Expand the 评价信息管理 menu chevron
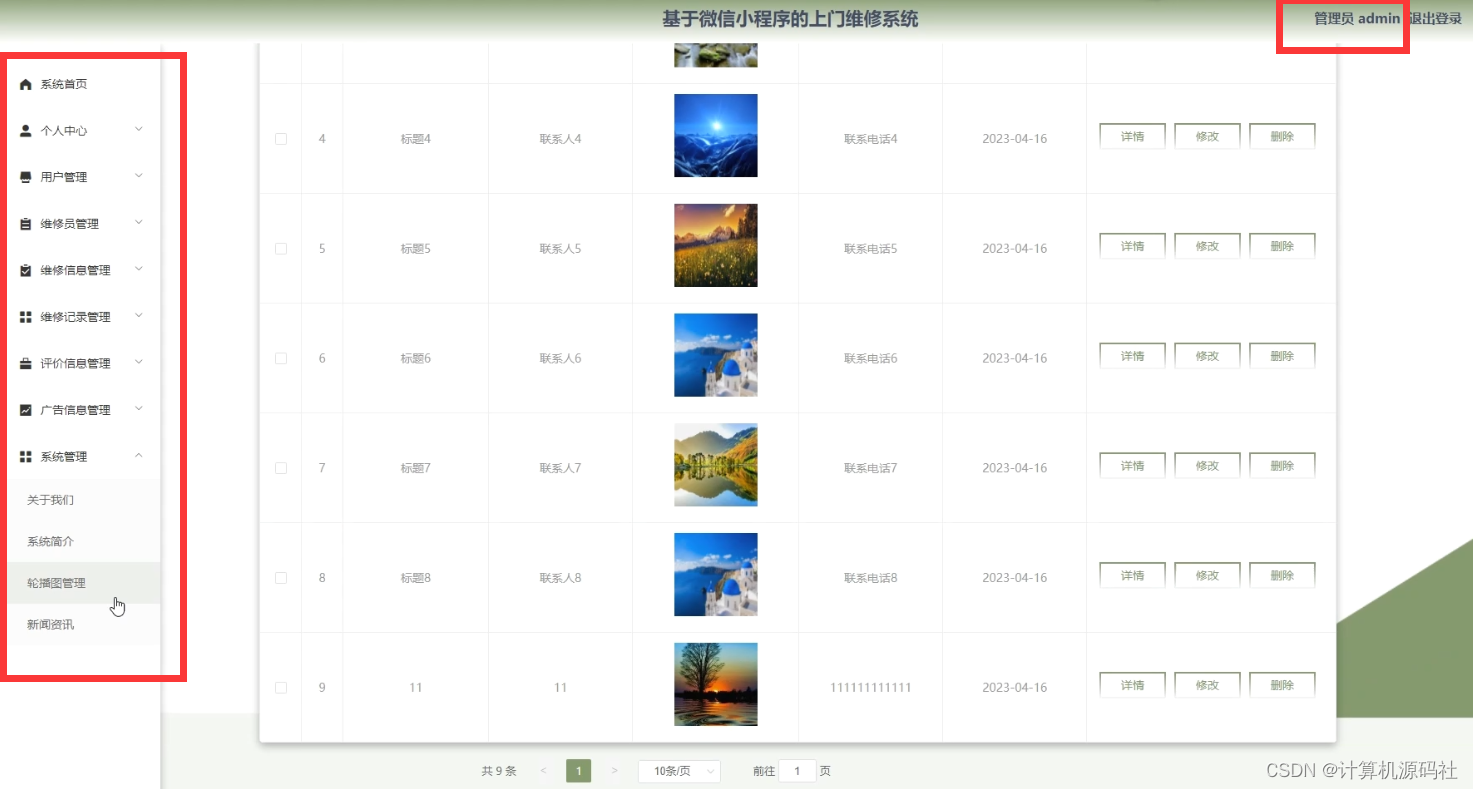 139,362
